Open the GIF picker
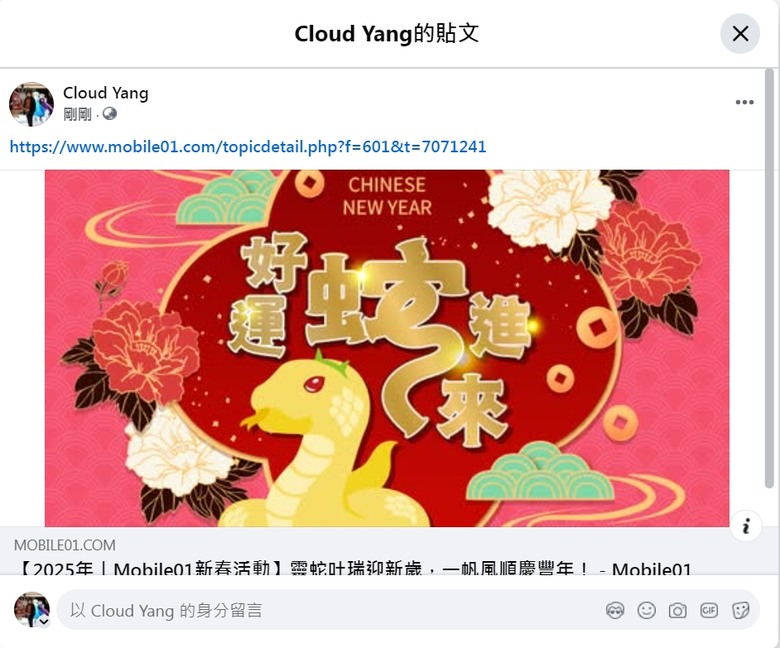Viewport: 780px width, 648px height. [709, 610]
